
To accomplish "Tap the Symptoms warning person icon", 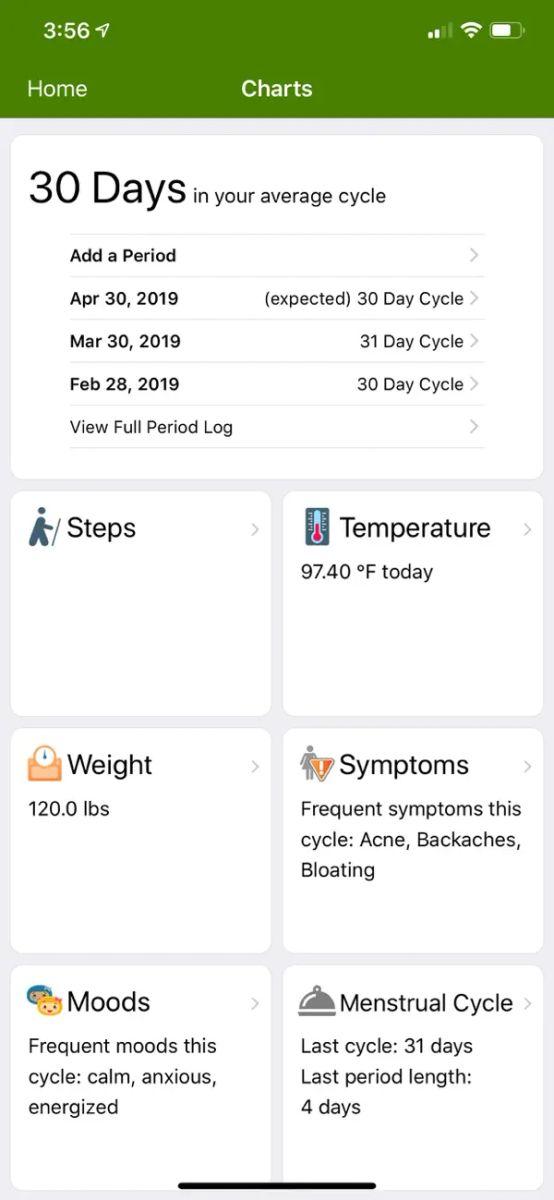I will 317,765.
